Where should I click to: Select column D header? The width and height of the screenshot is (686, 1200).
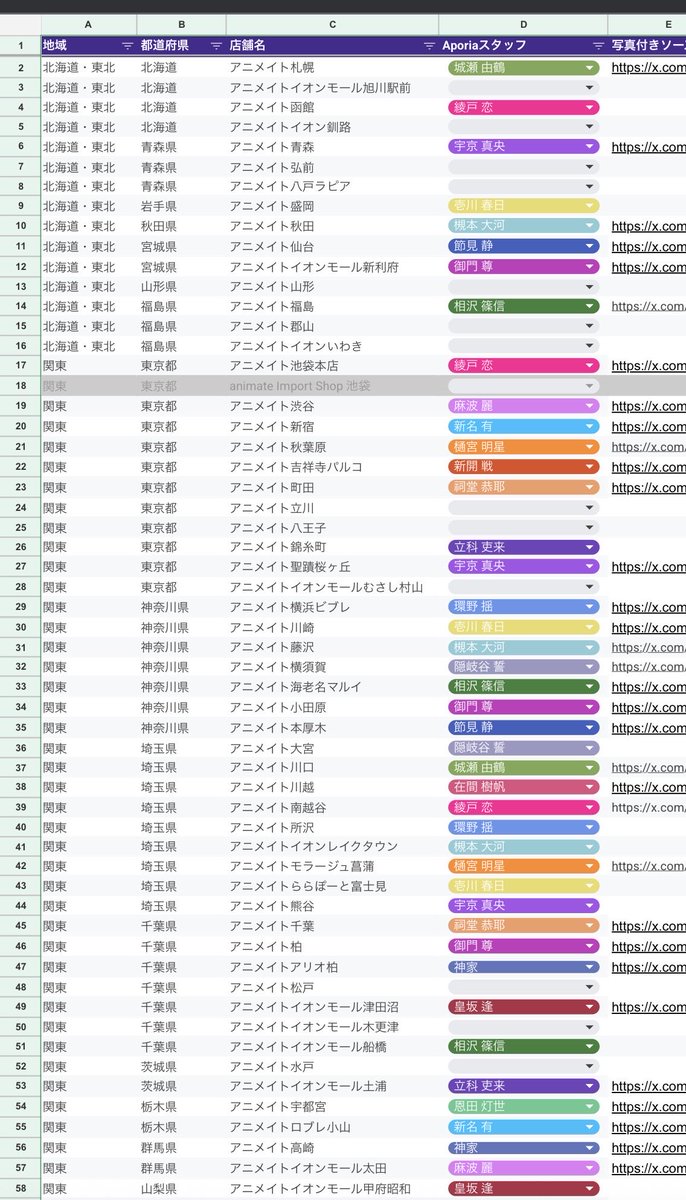pyautogui.click(x=523, y=23)
